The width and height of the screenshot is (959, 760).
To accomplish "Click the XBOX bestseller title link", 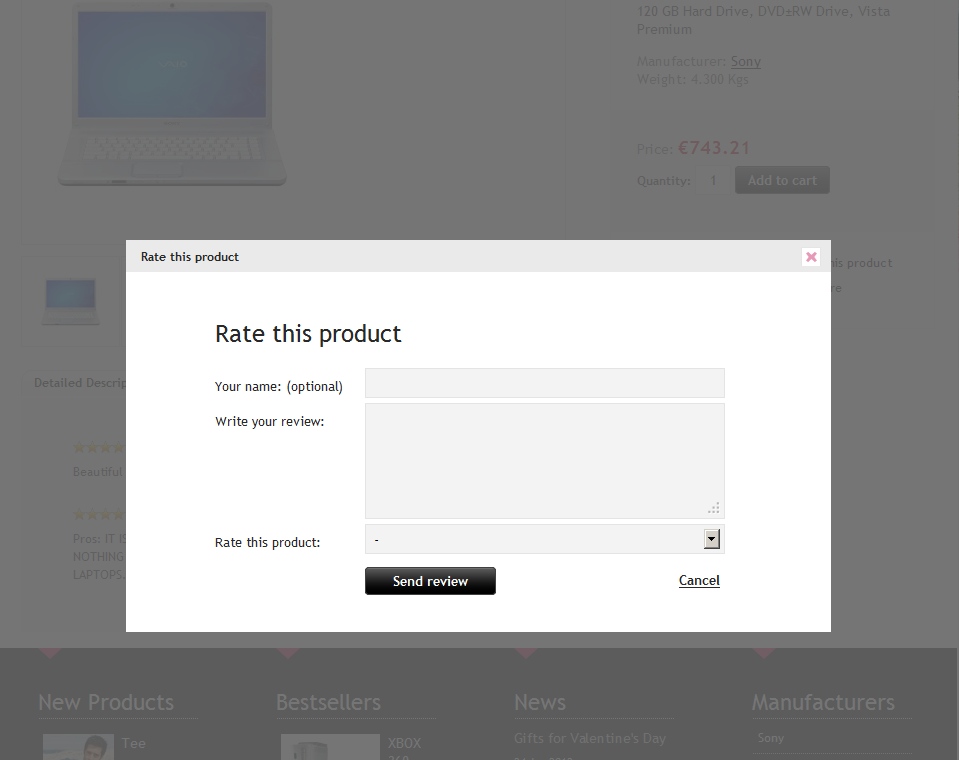I will point(404,743).
